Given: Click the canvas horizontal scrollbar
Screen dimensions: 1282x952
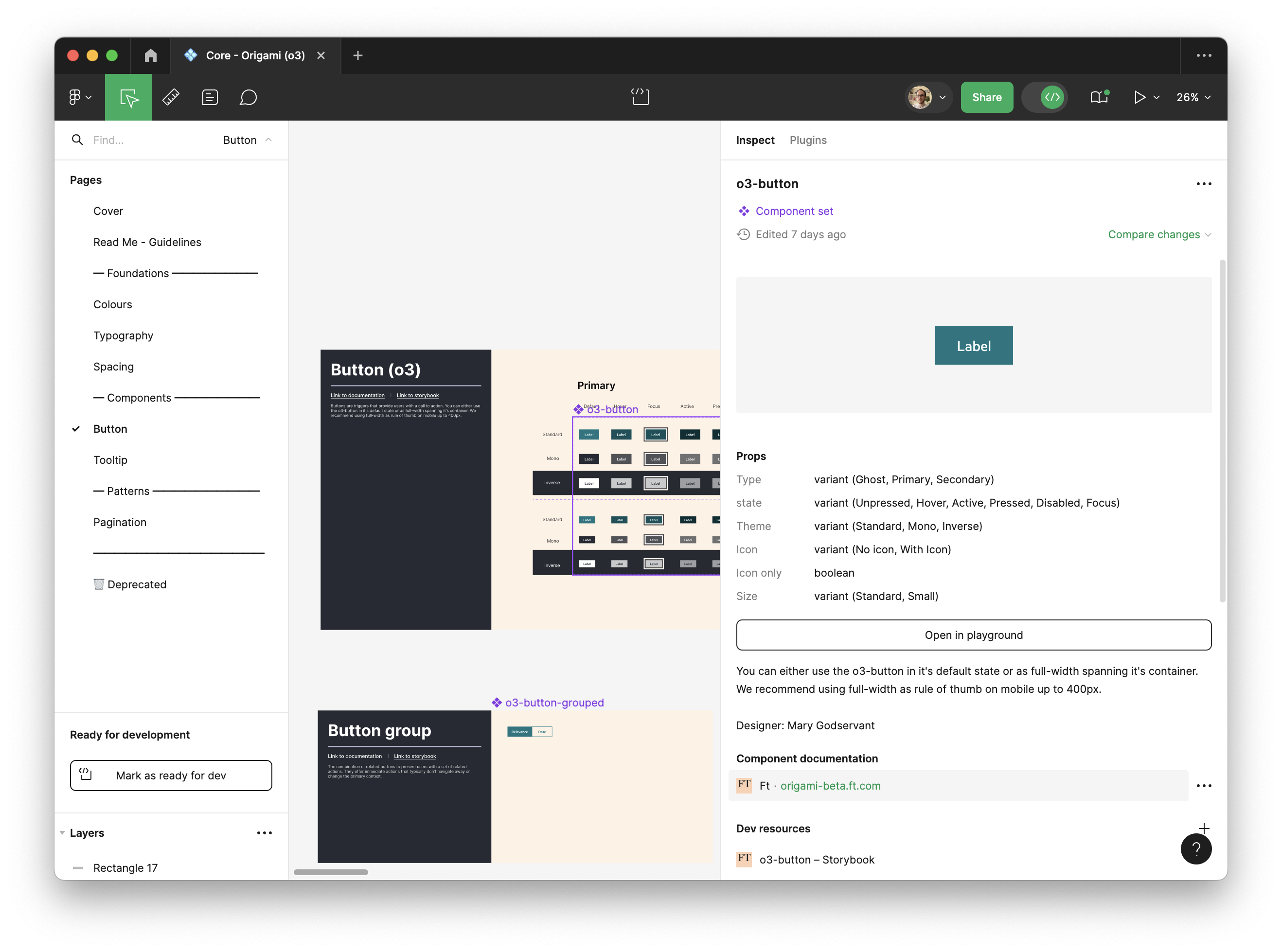Looking at the screenshot, I should click(x=331, y=872).
